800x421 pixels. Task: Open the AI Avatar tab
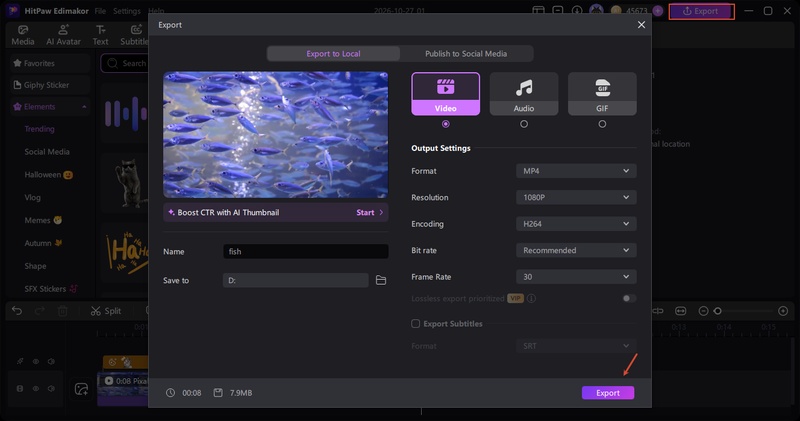click(x=63, y=35)
